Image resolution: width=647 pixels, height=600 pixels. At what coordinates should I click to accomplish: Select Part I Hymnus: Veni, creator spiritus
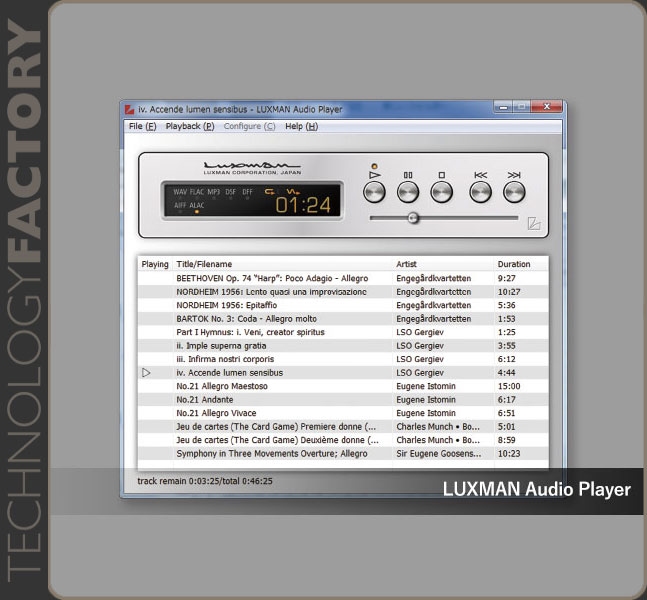343,332
